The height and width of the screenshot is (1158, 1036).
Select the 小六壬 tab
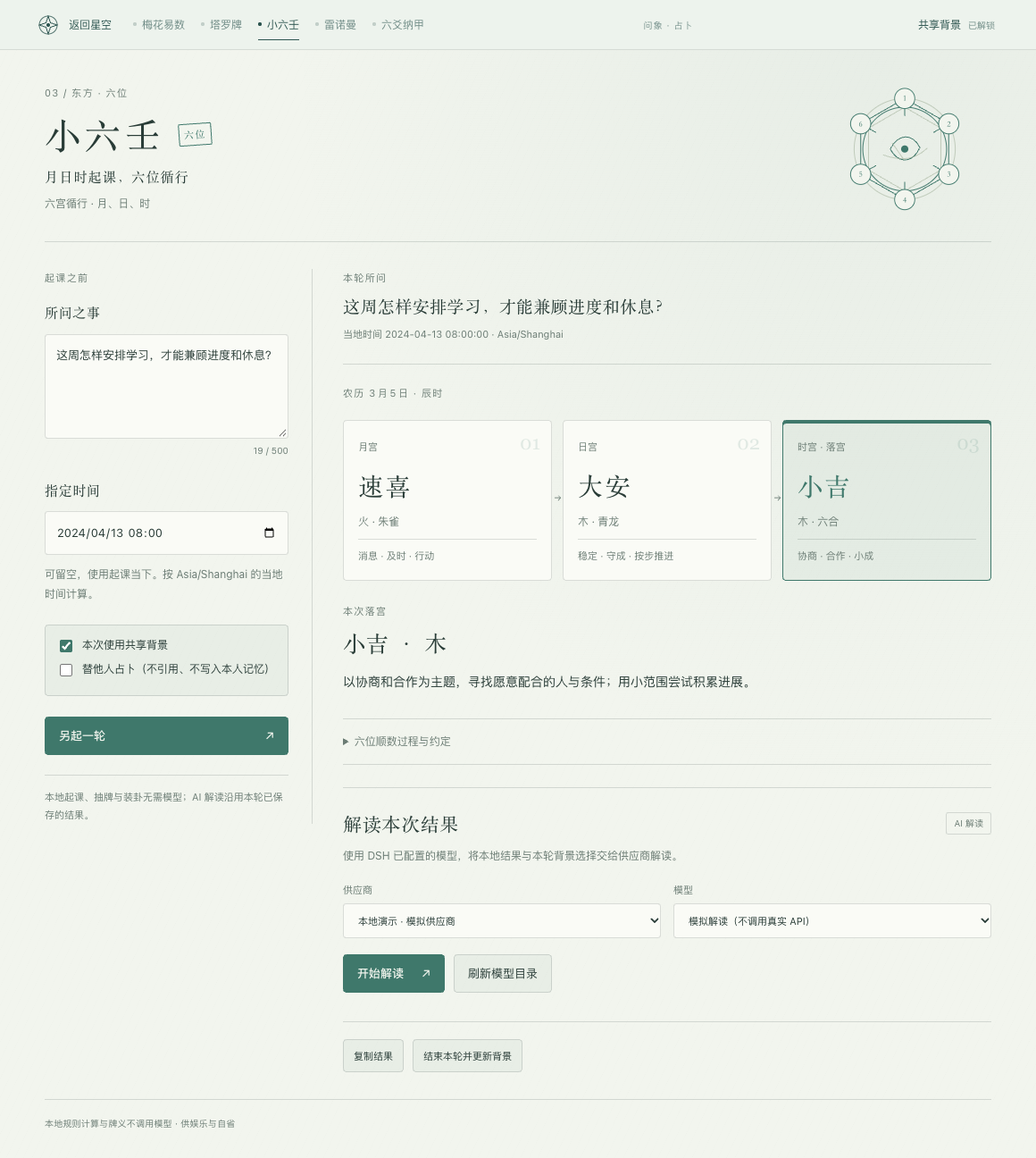click(279, 25)
